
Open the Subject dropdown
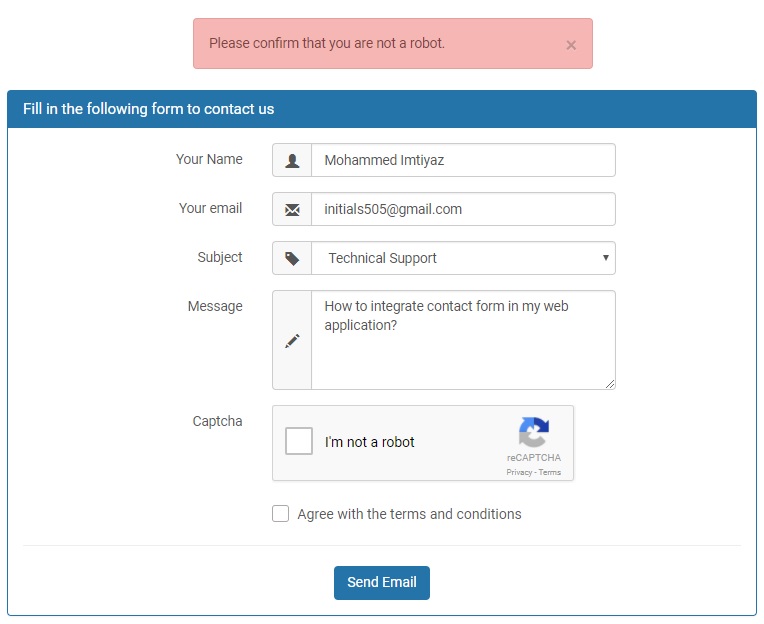pos(462,258)
